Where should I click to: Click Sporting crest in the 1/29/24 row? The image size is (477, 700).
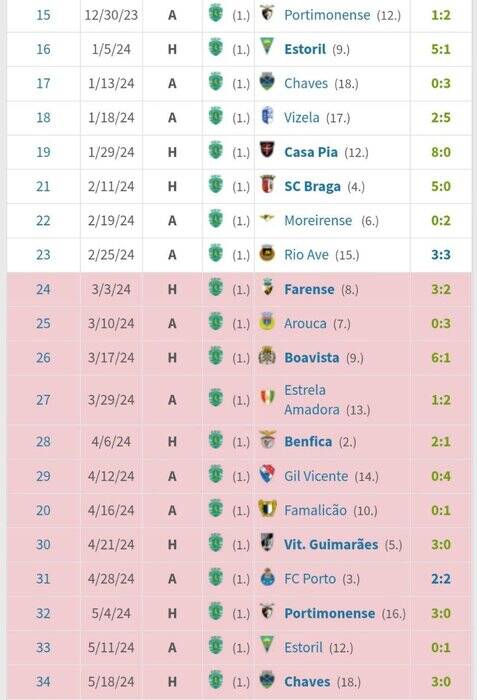(x=216, y=150)
